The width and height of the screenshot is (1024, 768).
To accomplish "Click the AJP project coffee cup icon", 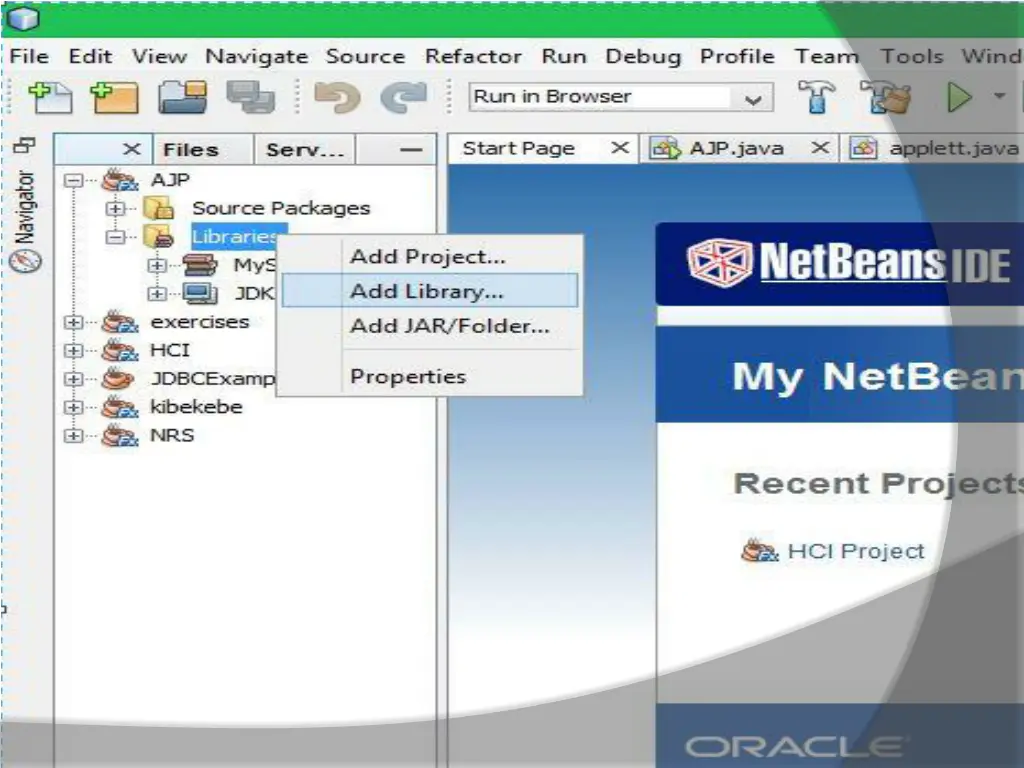I will (120, 180).
